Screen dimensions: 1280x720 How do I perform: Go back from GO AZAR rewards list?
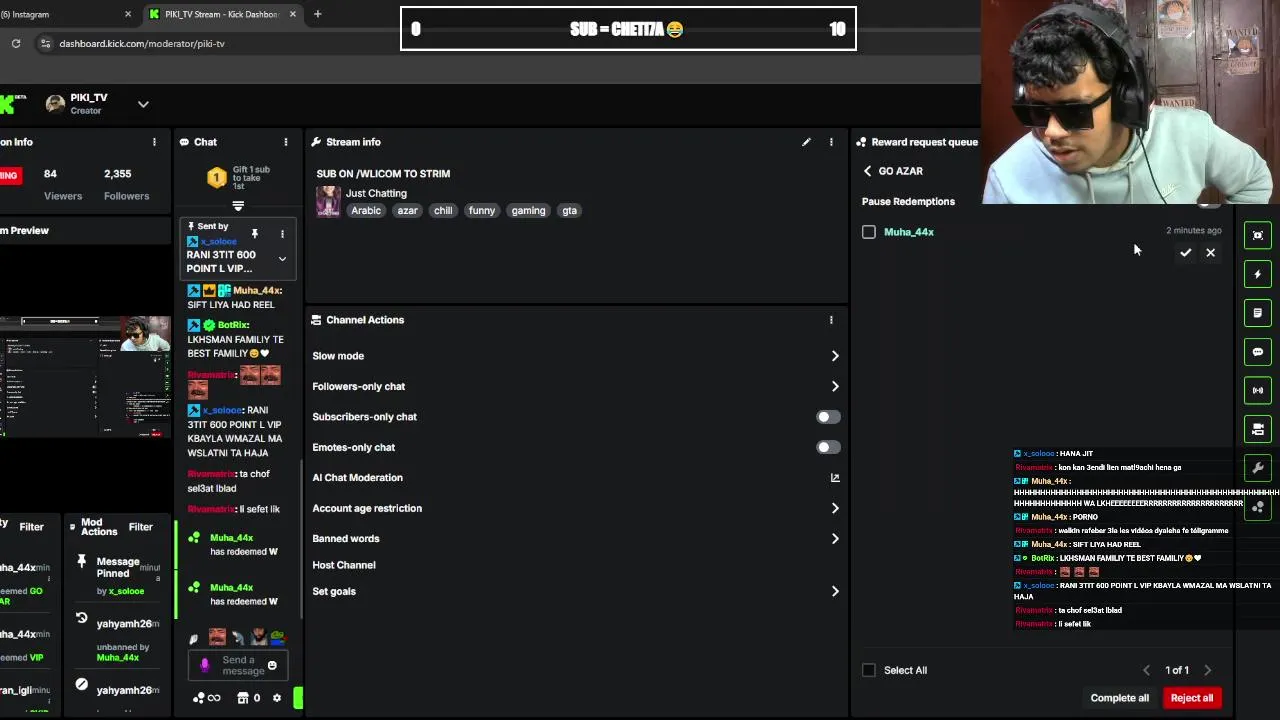pyautogui.click(x=867, y=171)
